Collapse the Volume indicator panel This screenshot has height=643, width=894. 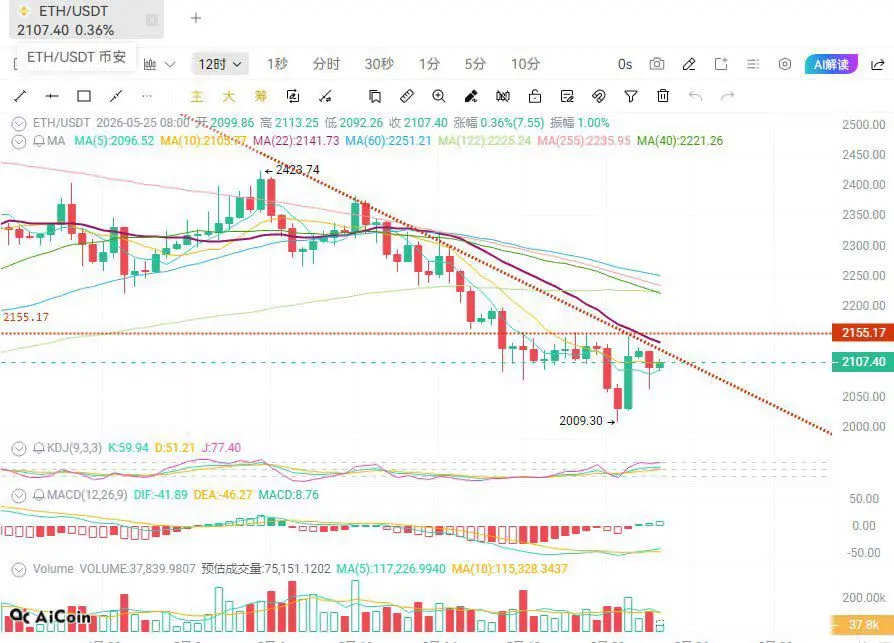[19, 569]
